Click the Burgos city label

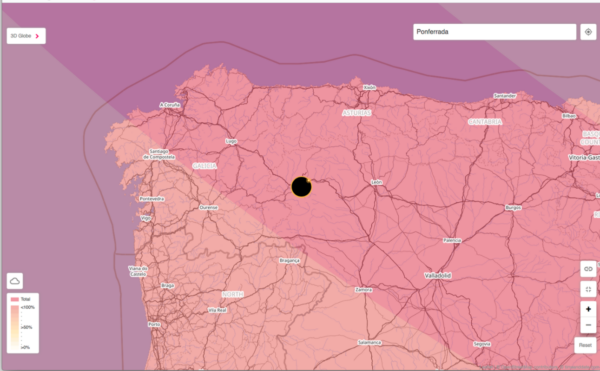click(x=513, y=208)
